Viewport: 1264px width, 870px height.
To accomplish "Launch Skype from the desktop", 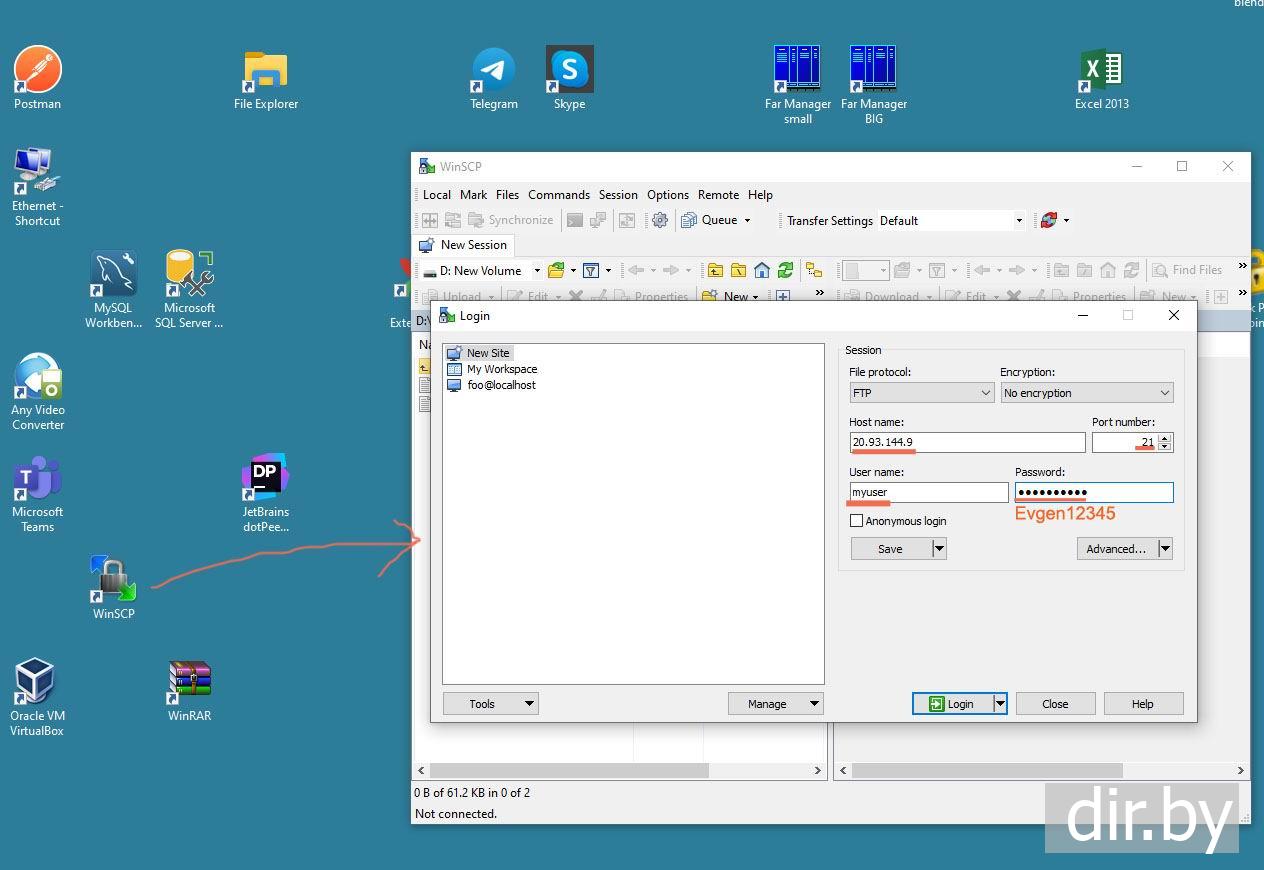I will tap(569, 72).
